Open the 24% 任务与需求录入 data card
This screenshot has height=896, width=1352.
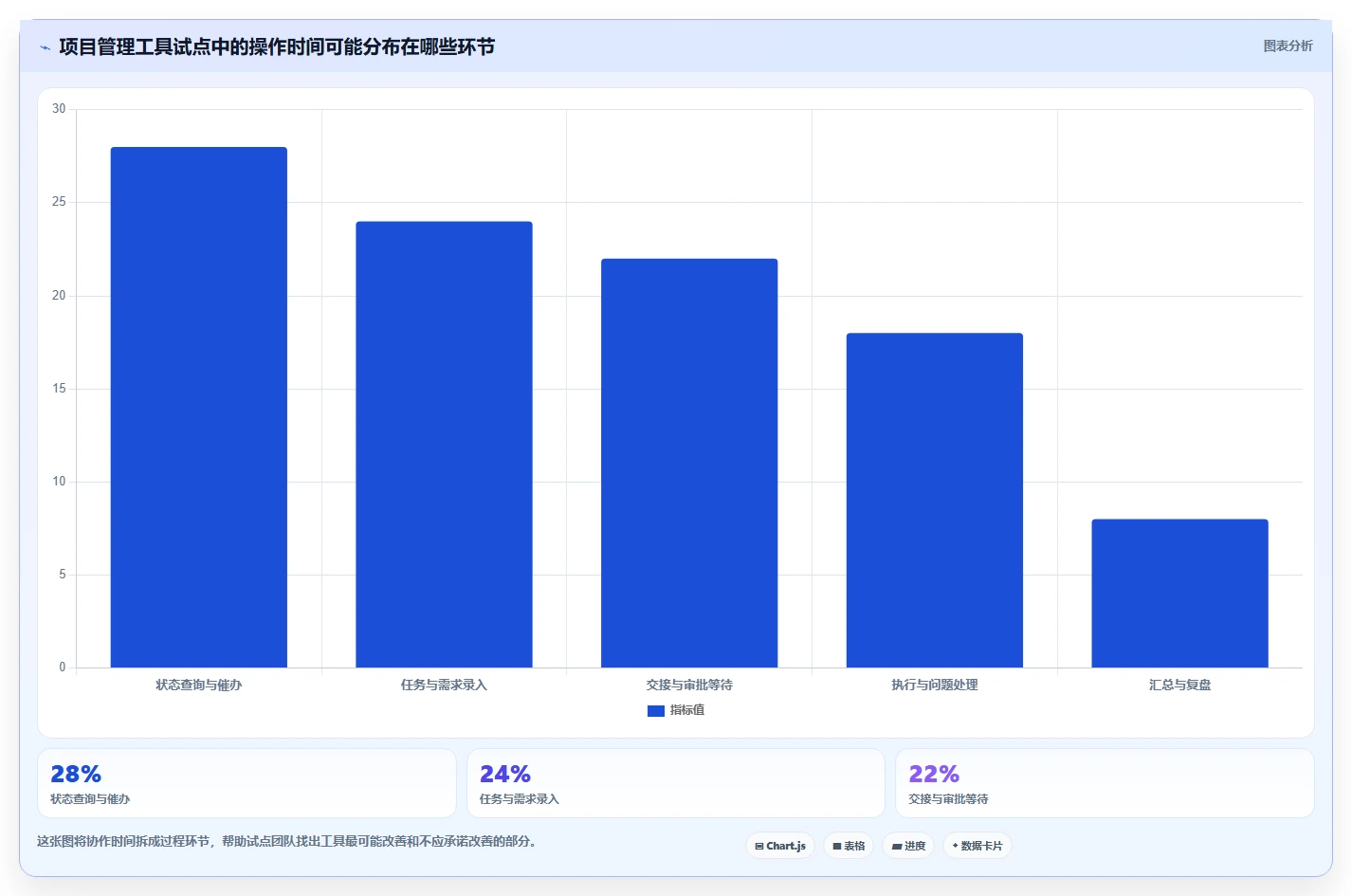point(676,783)
